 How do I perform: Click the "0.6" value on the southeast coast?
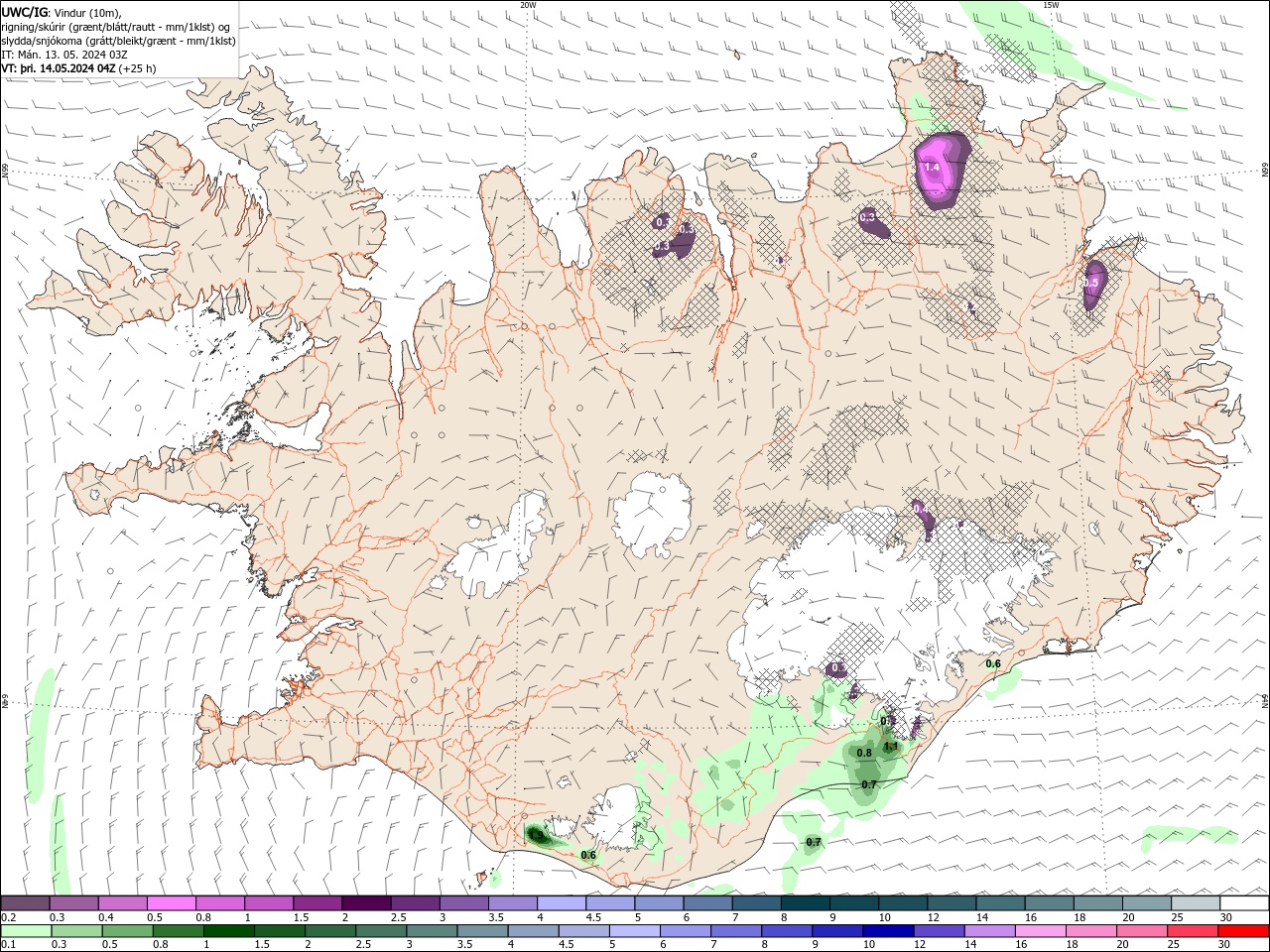coord(993,663)
